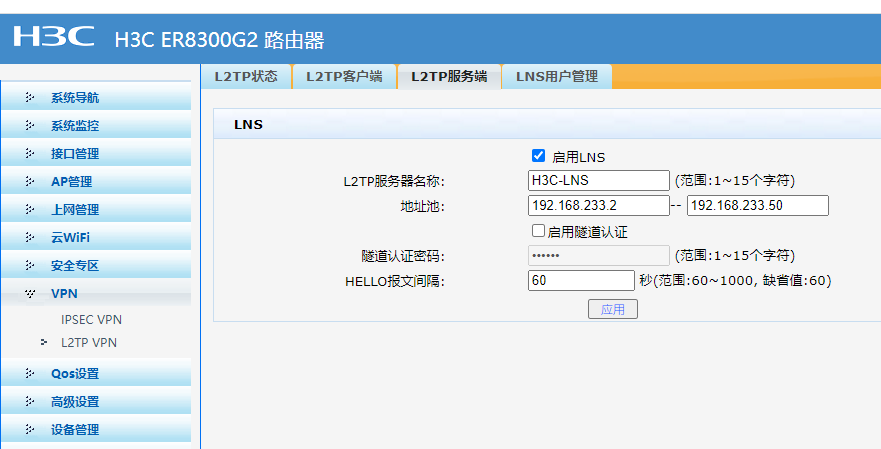This screenshot has height=449, width=881.
Task: Click the H3C ER8300G2 路由器 title
Action: [x=219, y=40]
